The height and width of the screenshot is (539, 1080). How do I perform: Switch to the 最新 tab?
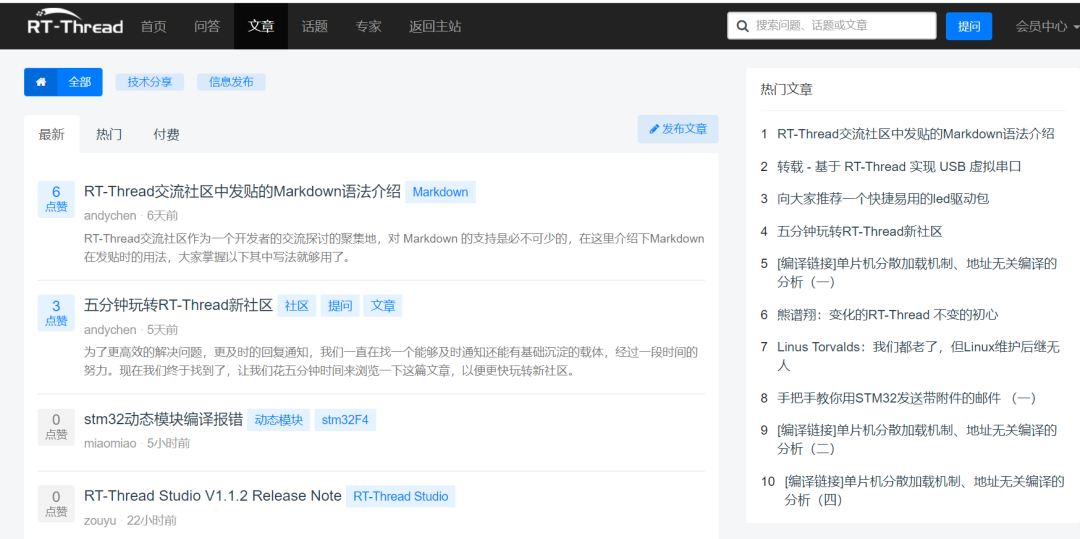click(x=52, y=134)
